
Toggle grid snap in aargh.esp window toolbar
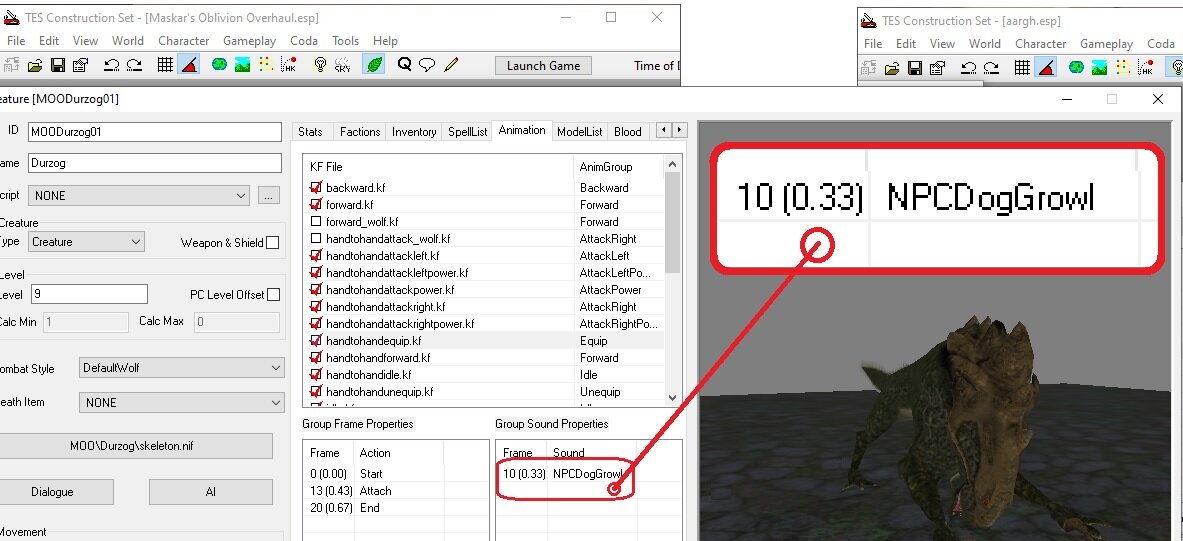(1022, 69)
